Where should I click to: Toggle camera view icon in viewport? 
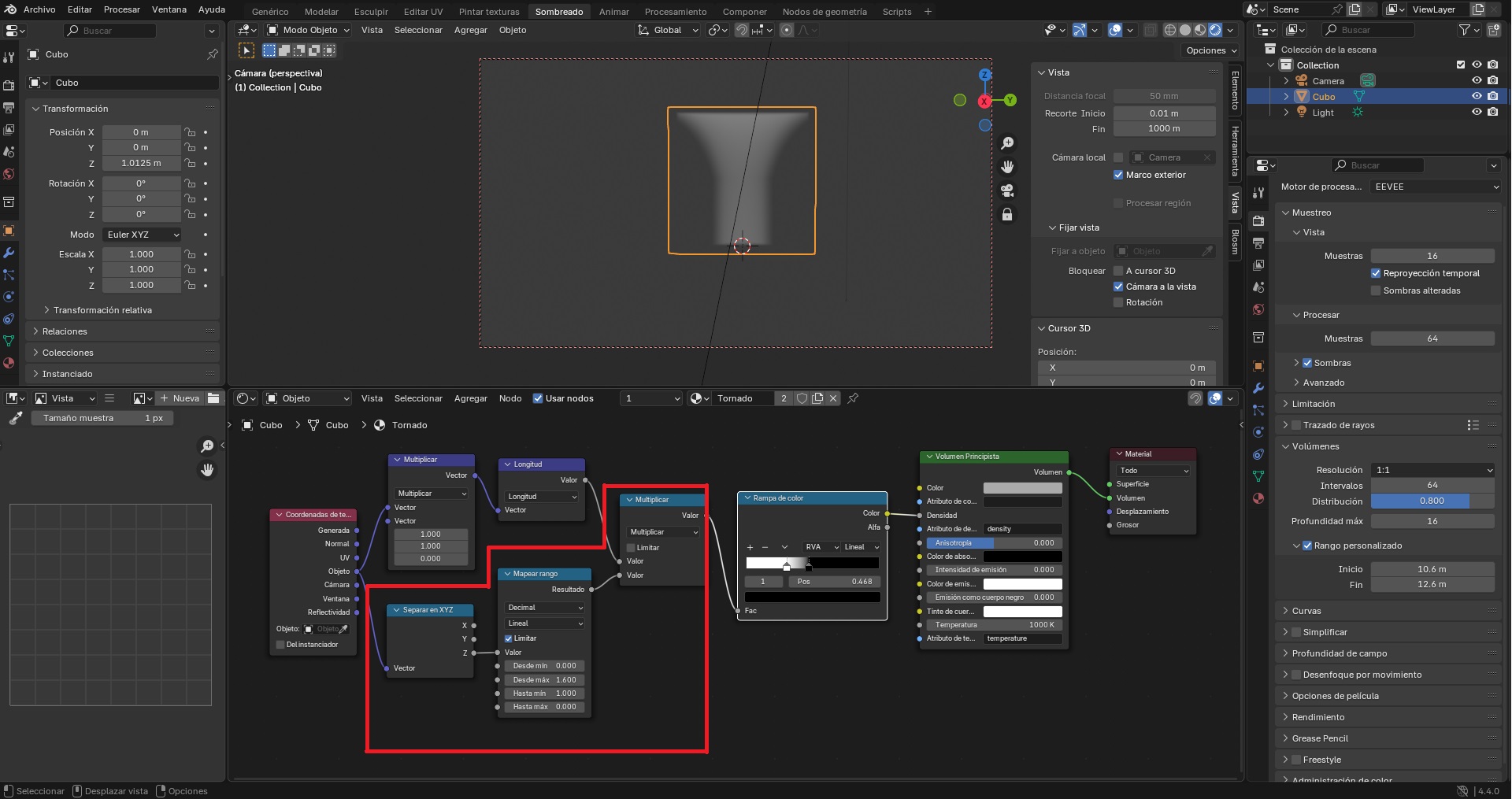tap(1007, 191)
